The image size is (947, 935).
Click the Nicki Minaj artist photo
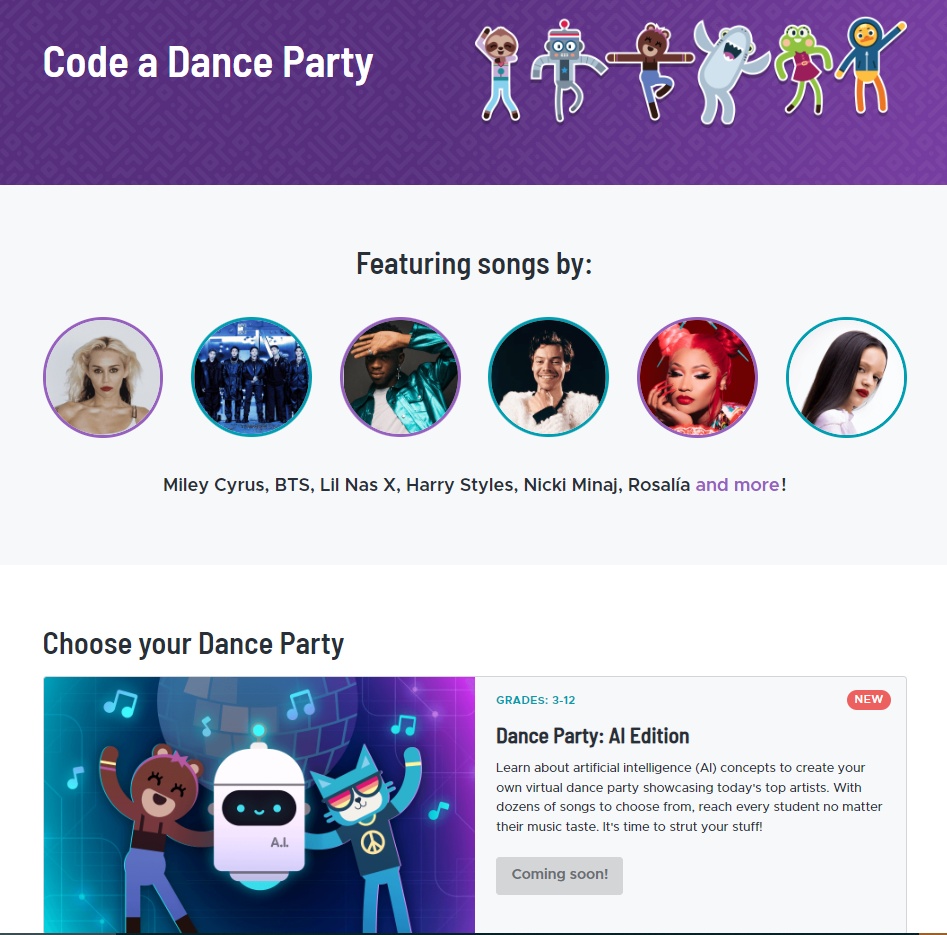(x=697, y=377)
